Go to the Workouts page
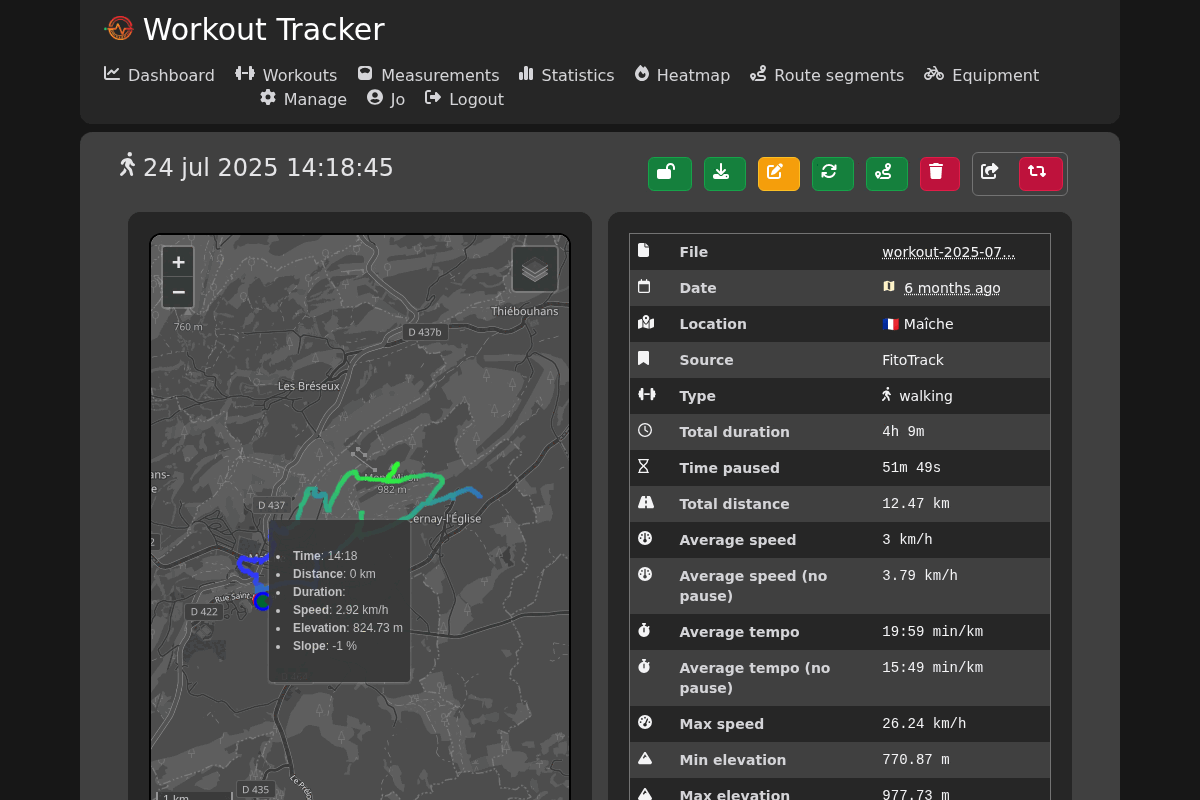The image size is (1200, 800). tap(286, 75)
